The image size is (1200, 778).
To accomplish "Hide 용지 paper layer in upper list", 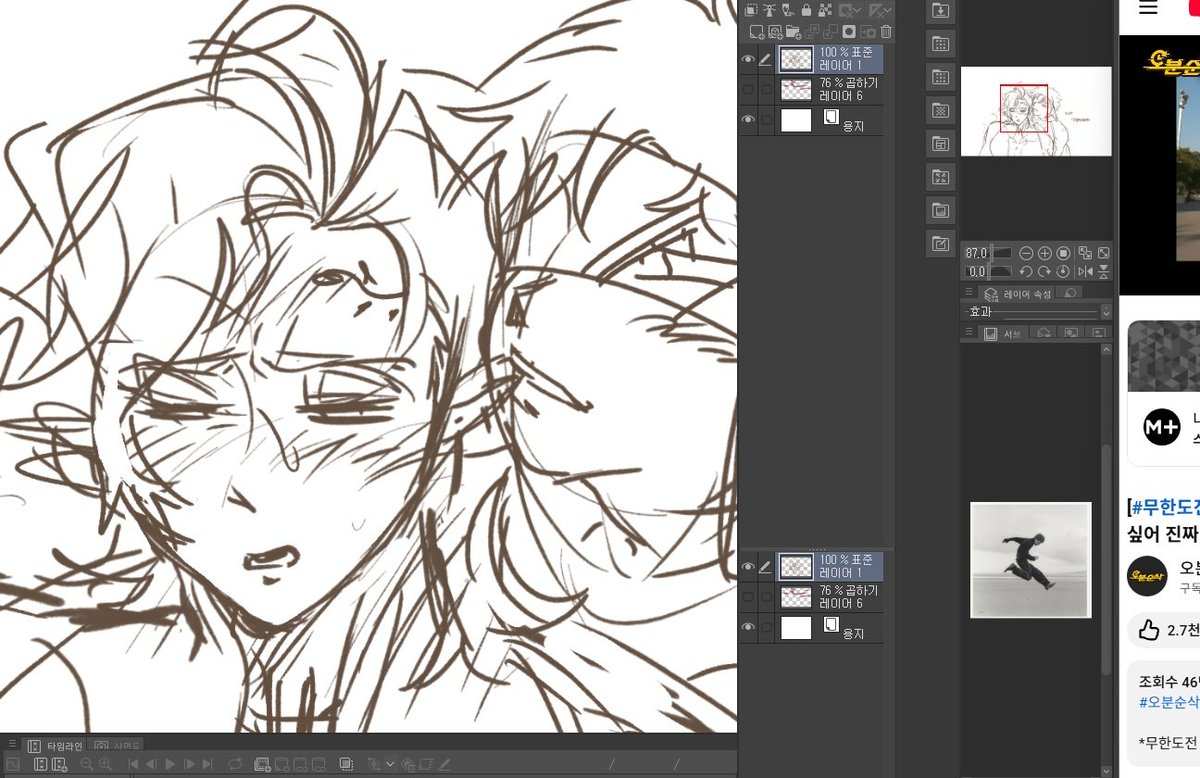I will (748, 120).
